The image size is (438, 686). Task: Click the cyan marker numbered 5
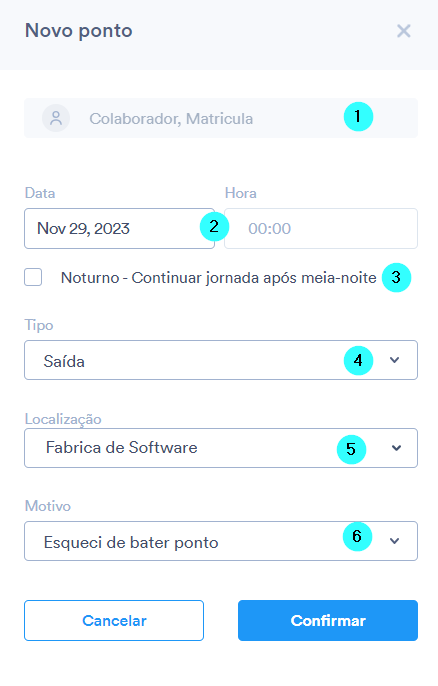[x=351, y=449]
